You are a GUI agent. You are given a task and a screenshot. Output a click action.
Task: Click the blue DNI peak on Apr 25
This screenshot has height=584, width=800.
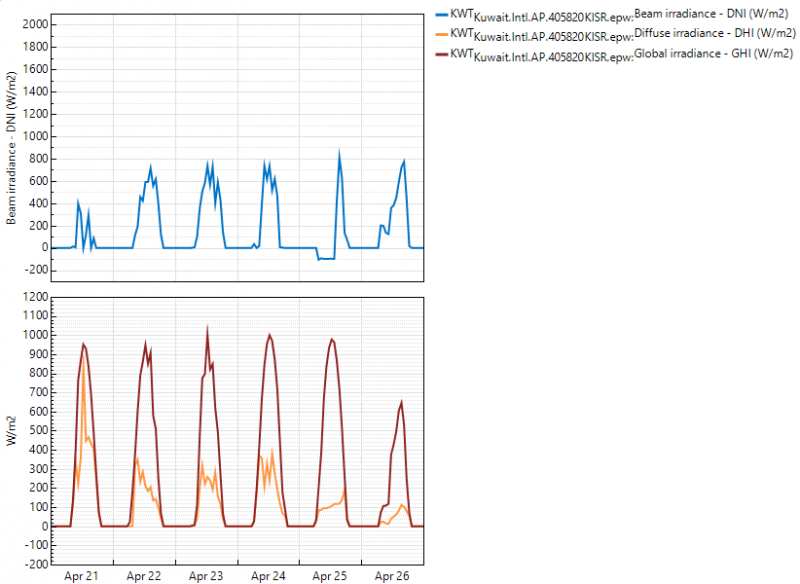click(339, 153)
